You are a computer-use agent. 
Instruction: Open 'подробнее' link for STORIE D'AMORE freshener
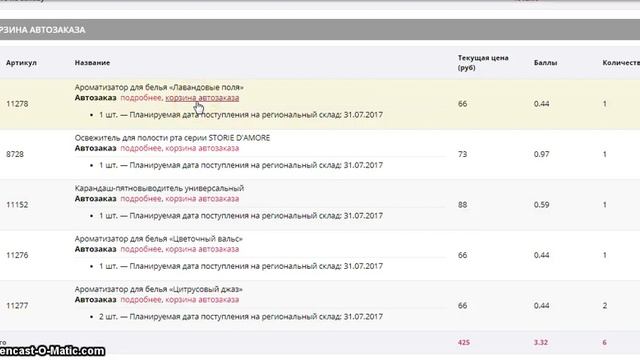(x=141, y=149)
